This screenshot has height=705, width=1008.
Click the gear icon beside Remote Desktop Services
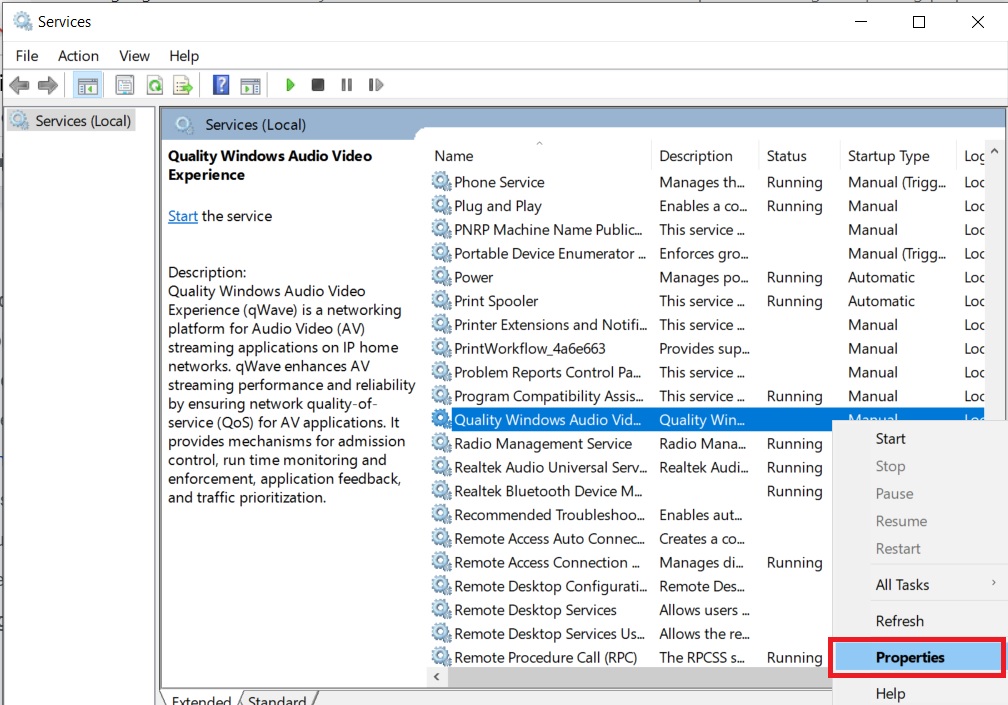point(441,610)
